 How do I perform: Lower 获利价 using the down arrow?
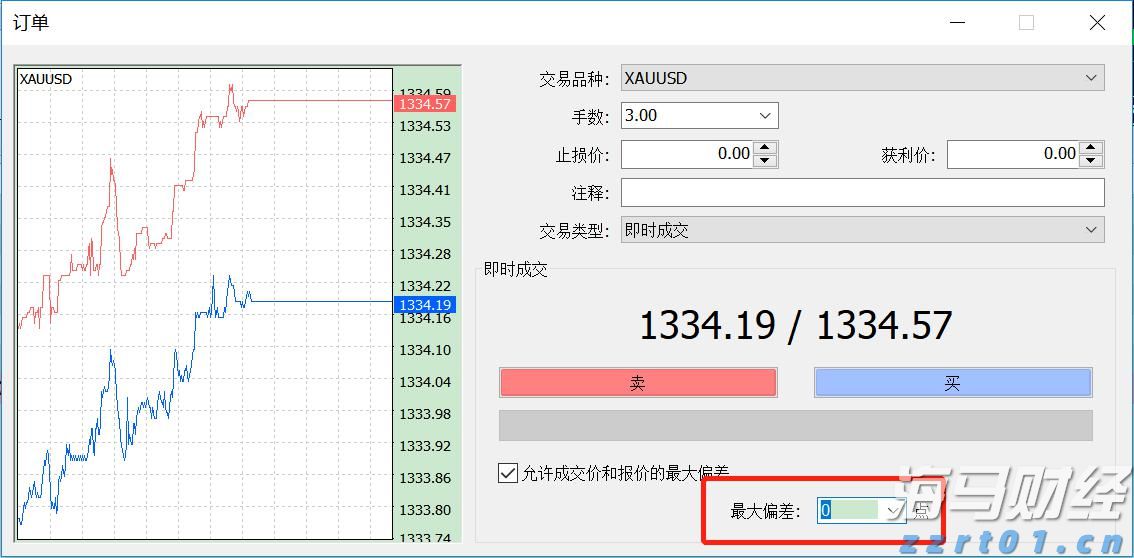point(1091,160)
